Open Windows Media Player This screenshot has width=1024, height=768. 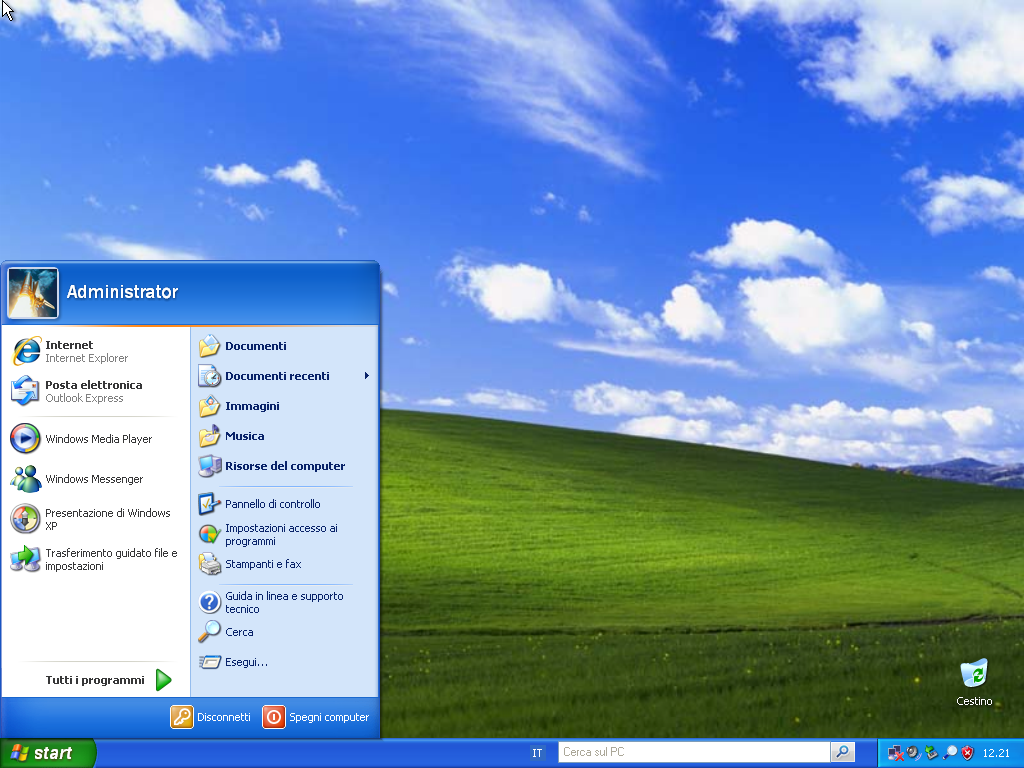(95, 439)
